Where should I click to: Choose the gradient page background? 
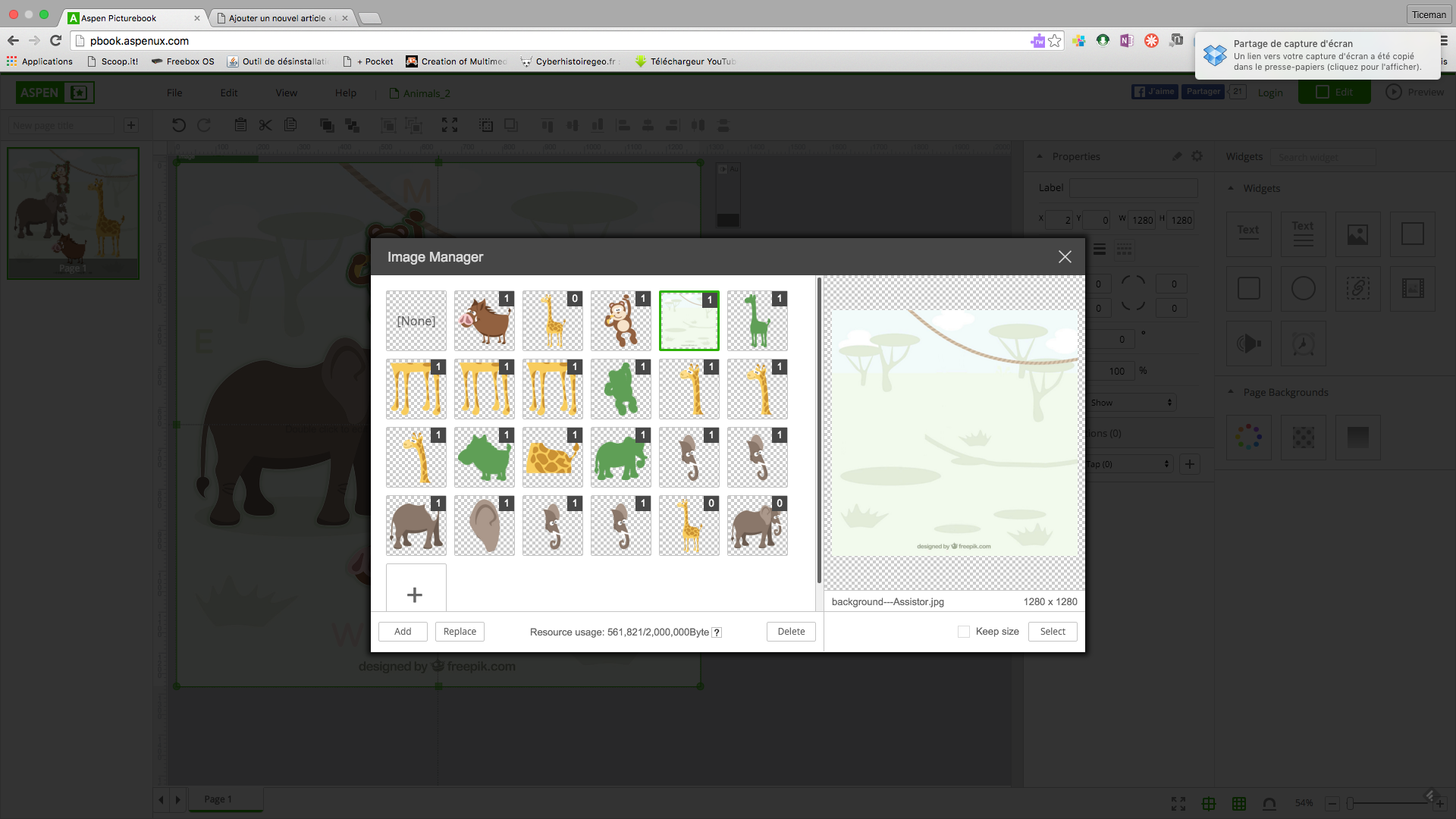1357,437
